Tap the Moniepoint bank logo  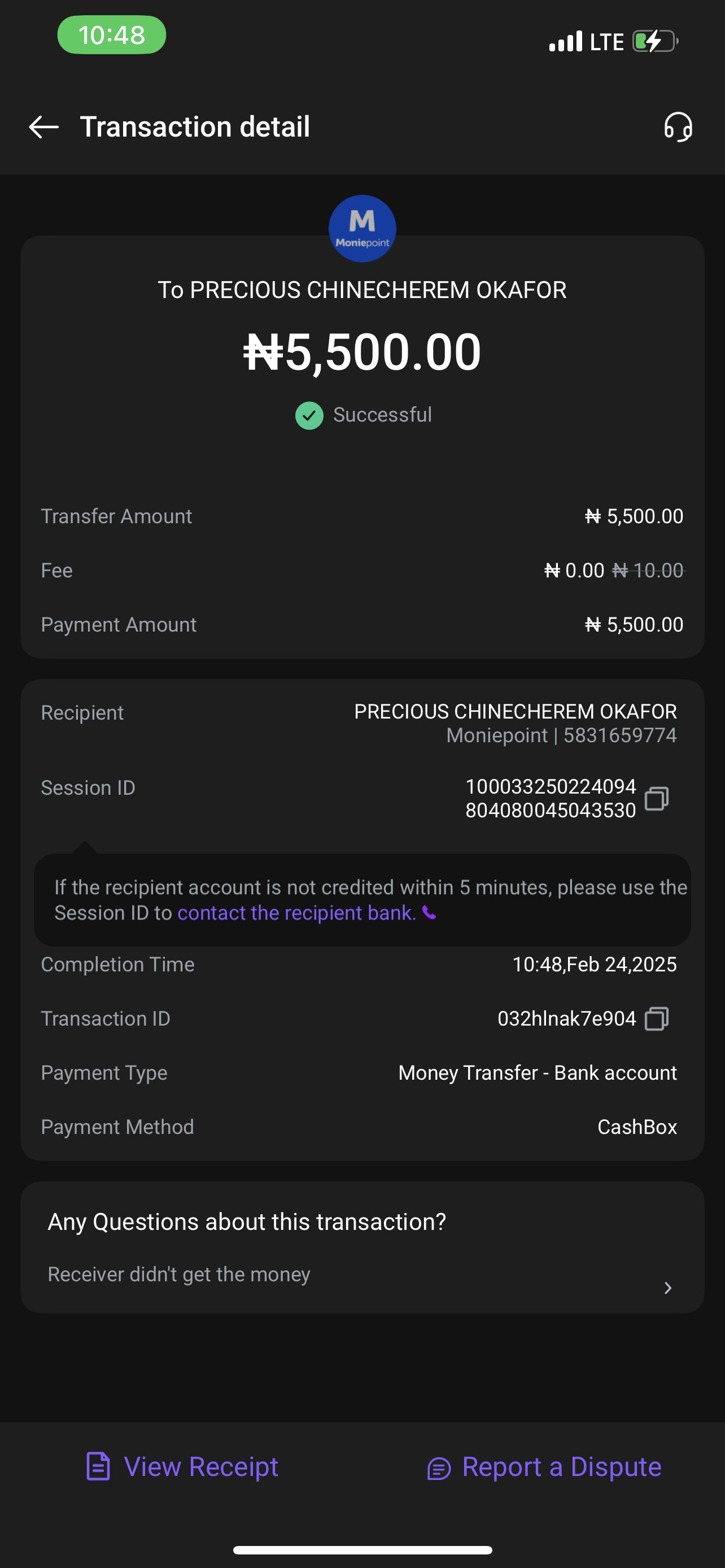coord(362,229)
